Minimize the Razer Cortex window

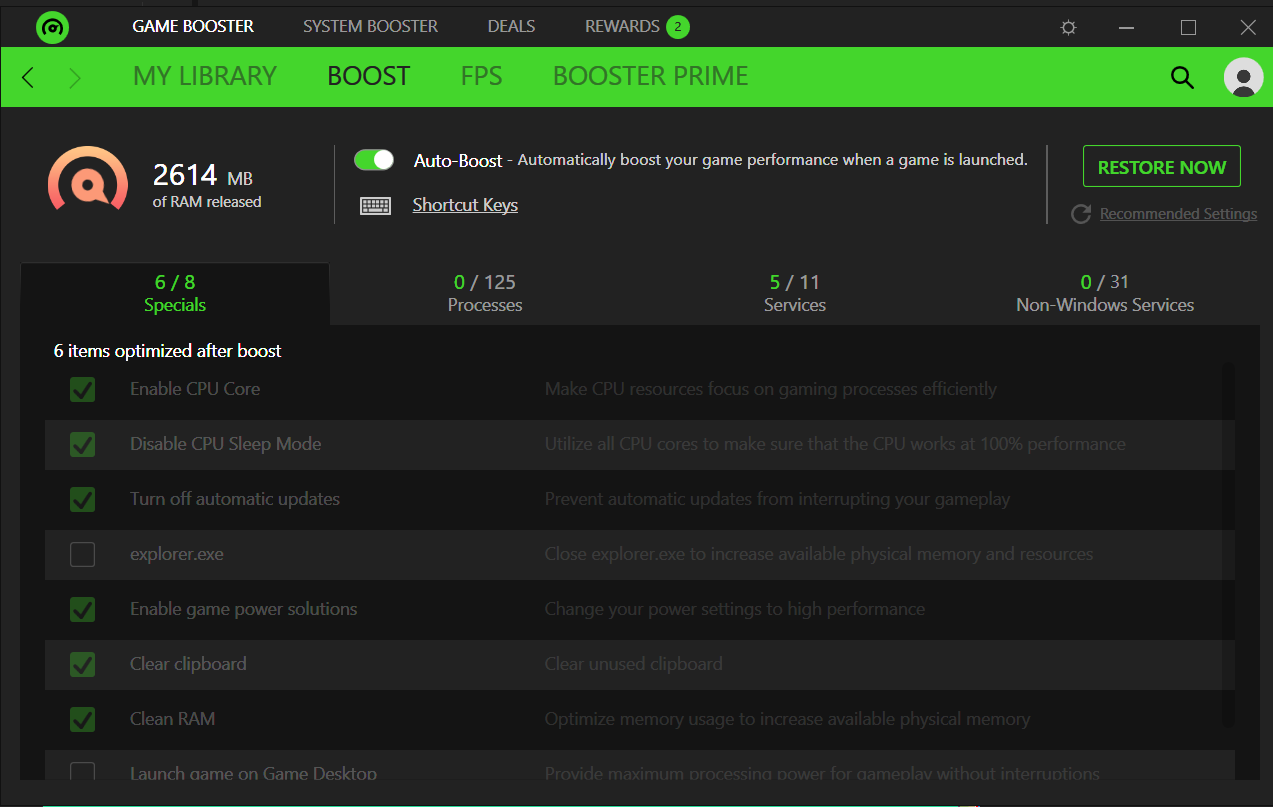click(1128, 27)
